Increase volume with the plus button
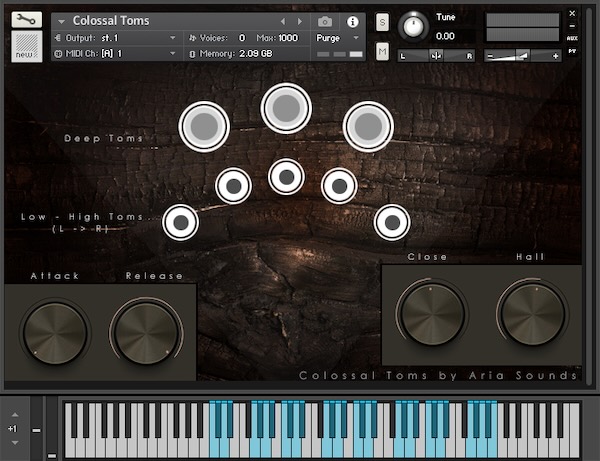The image size is (600, 461). [555, 57]
